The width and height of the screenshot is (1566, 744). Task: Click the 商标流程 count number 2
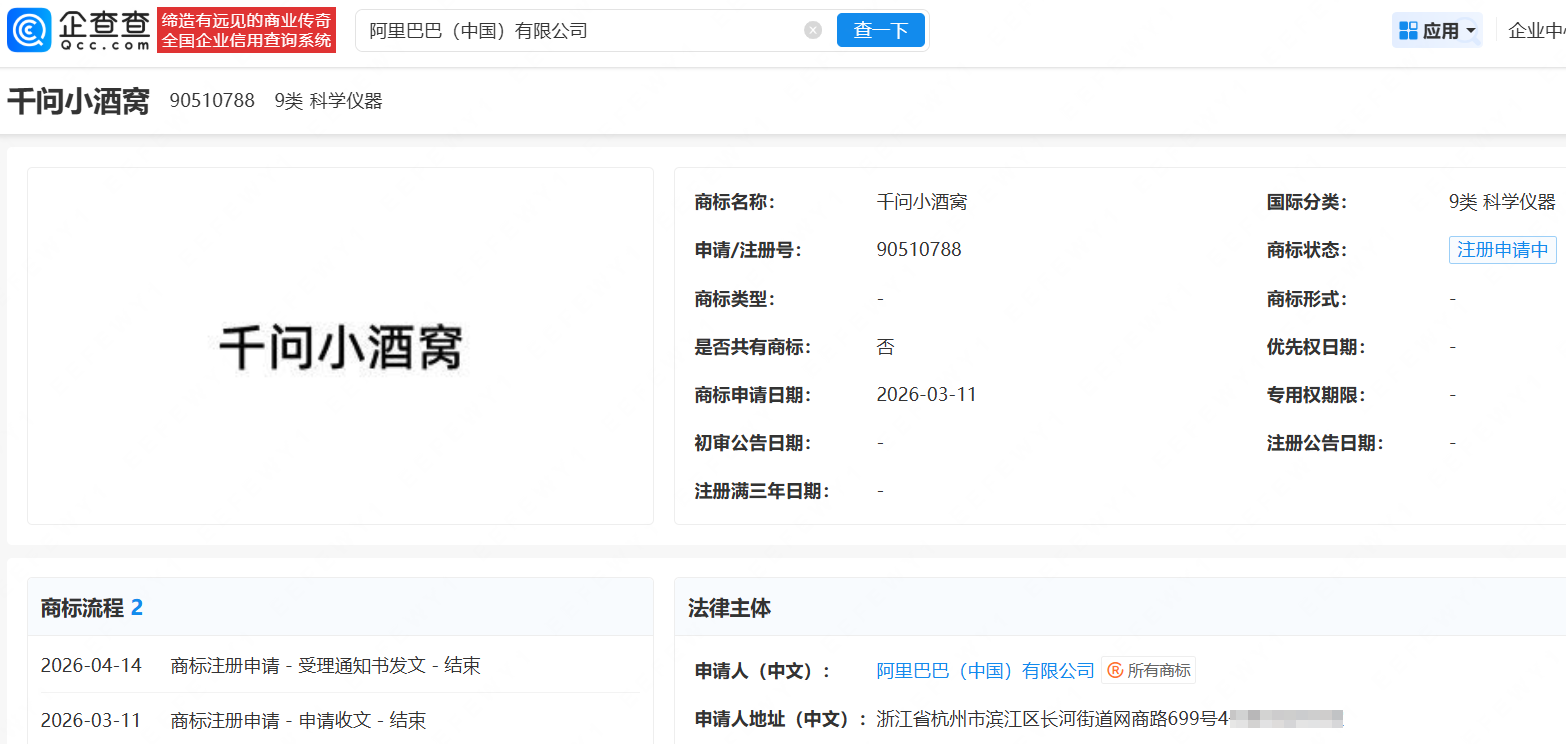(137, 607)
